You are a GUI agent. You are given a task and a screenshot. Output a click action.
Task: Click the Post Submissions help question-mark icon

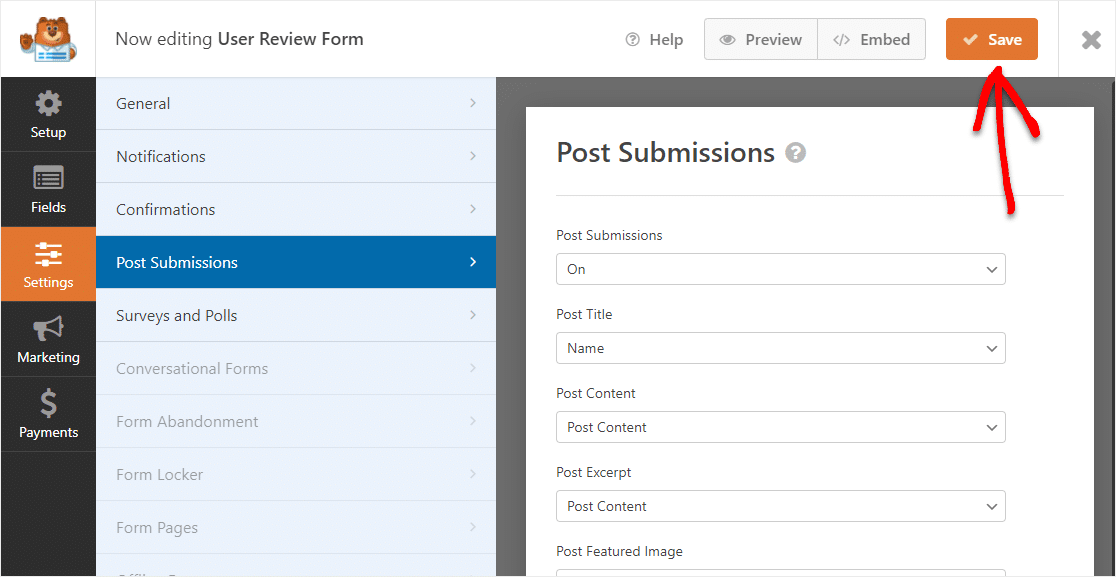coord(795,153)
